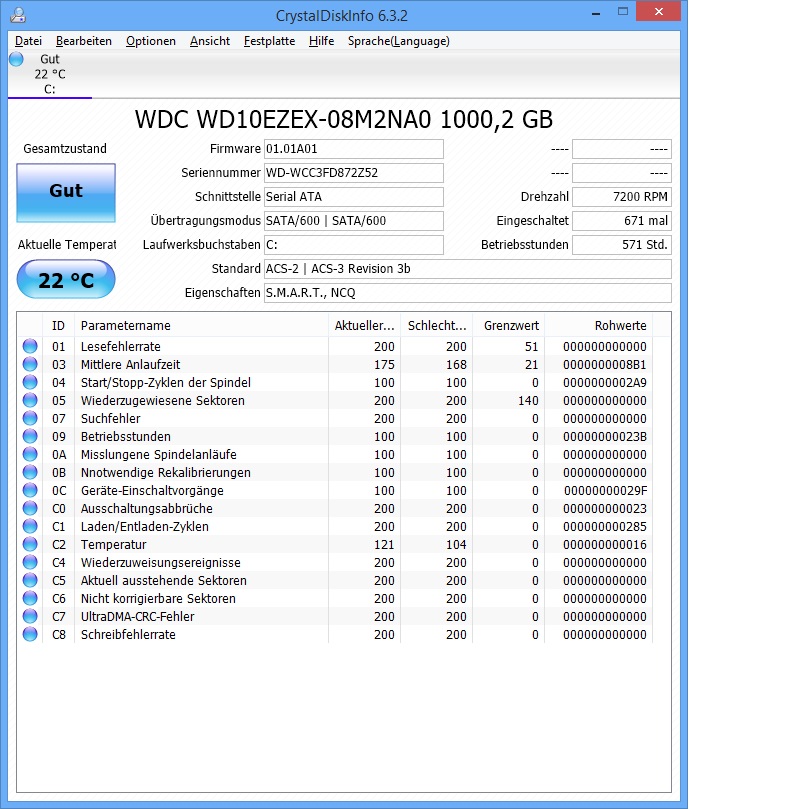800x809 pixels.
Task: Click status orb of Mittlere Anlaufzeit row
Action: tap(30, 364)
